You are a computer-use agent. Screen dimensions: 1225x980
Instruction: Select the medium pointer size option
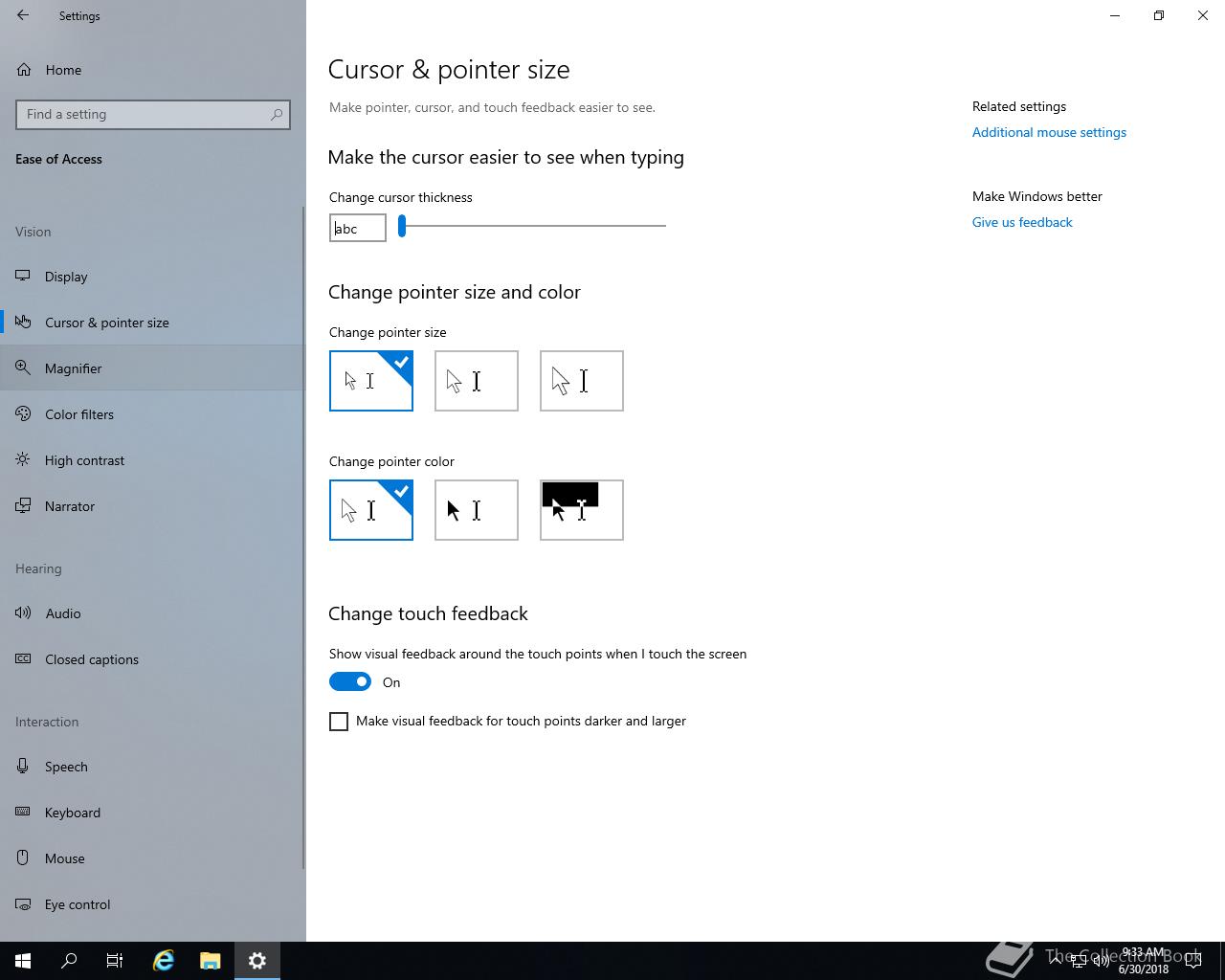pos(477,381)
